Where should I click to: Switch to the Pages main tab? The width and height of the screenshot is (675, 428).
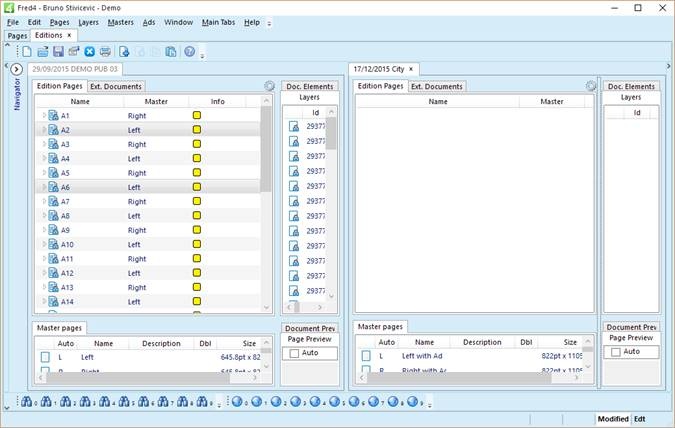tap(17, 36)
